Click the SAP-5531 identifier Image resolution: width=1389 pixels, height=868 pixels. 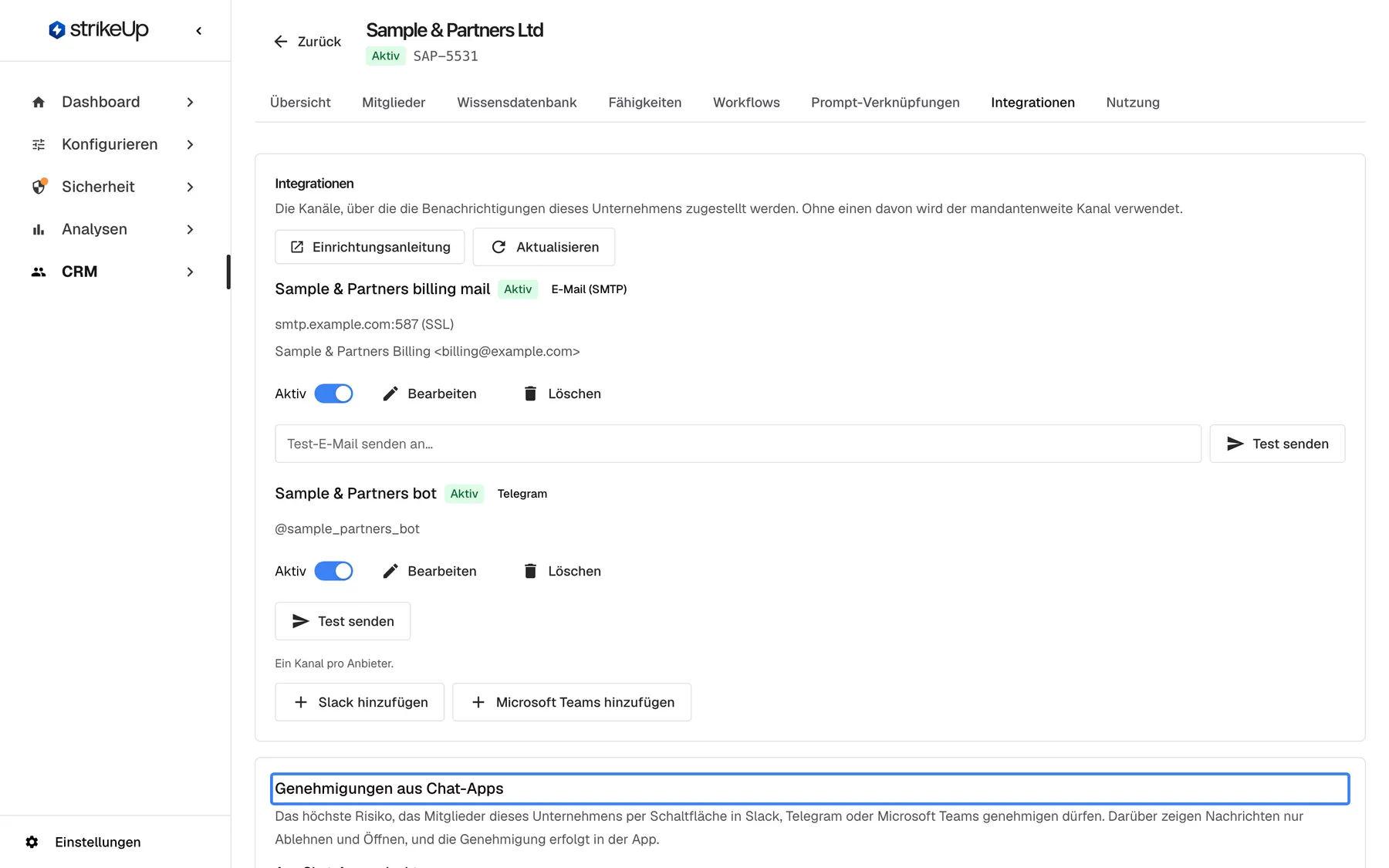(445, 56)
